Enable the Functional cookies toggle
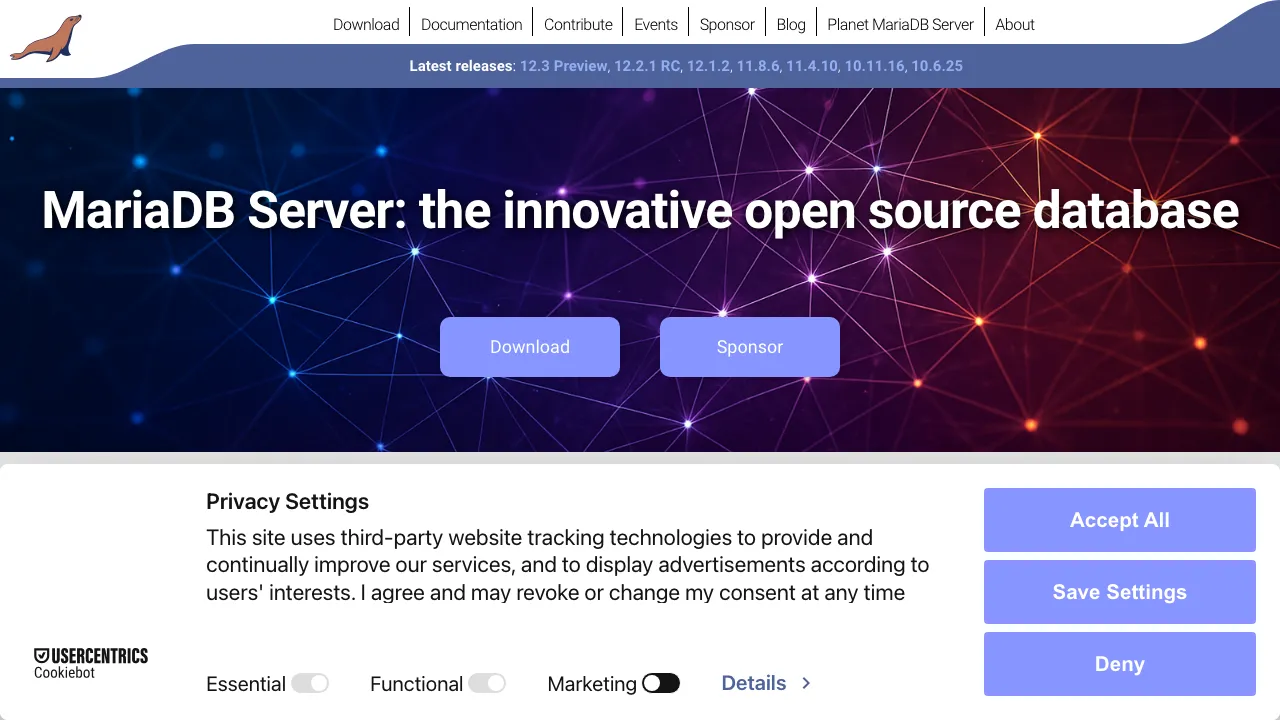This screenshot has height=720, width=1280. [489, 683]
